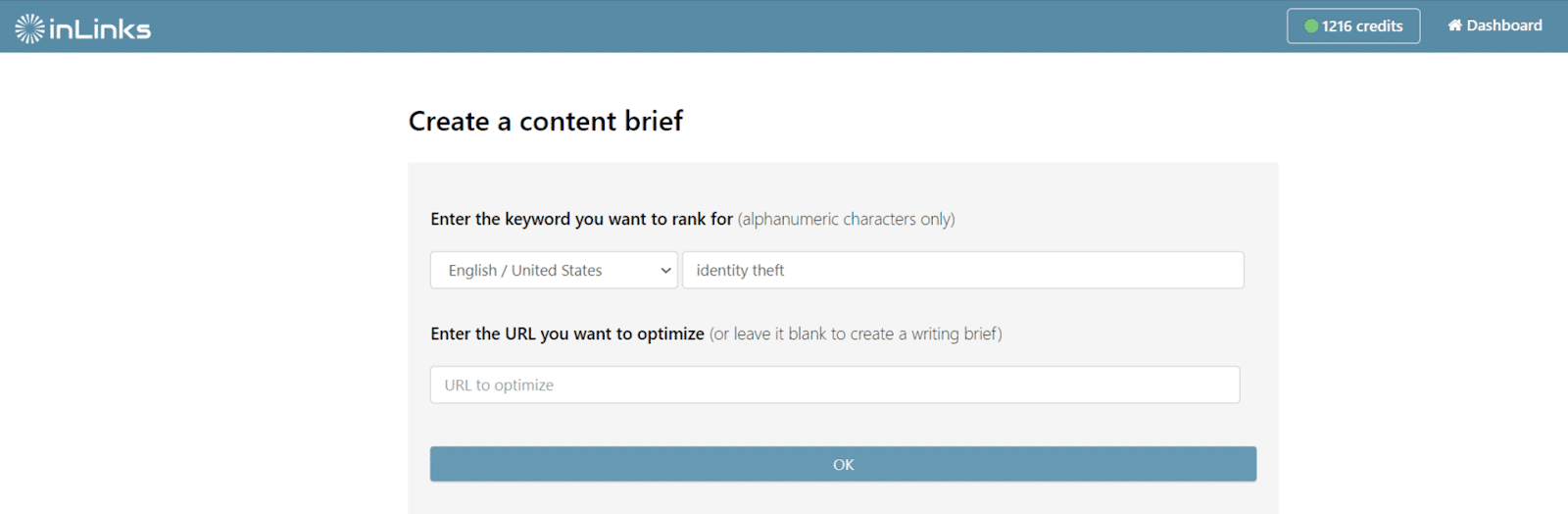Submit the form with OK button
Image resolution: width=1568 pixels, height=514 pixels.
point(843,464)
